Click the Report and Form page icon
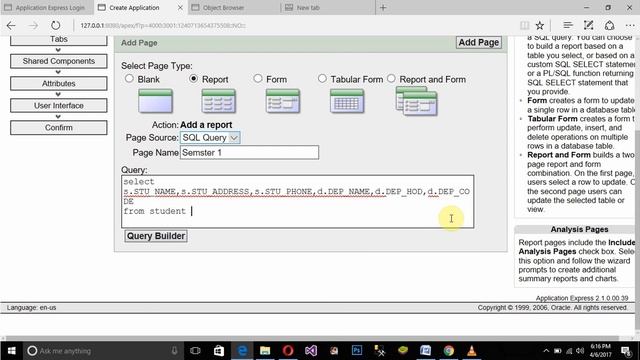Screen dimensions: 640x360 point(416,101)
